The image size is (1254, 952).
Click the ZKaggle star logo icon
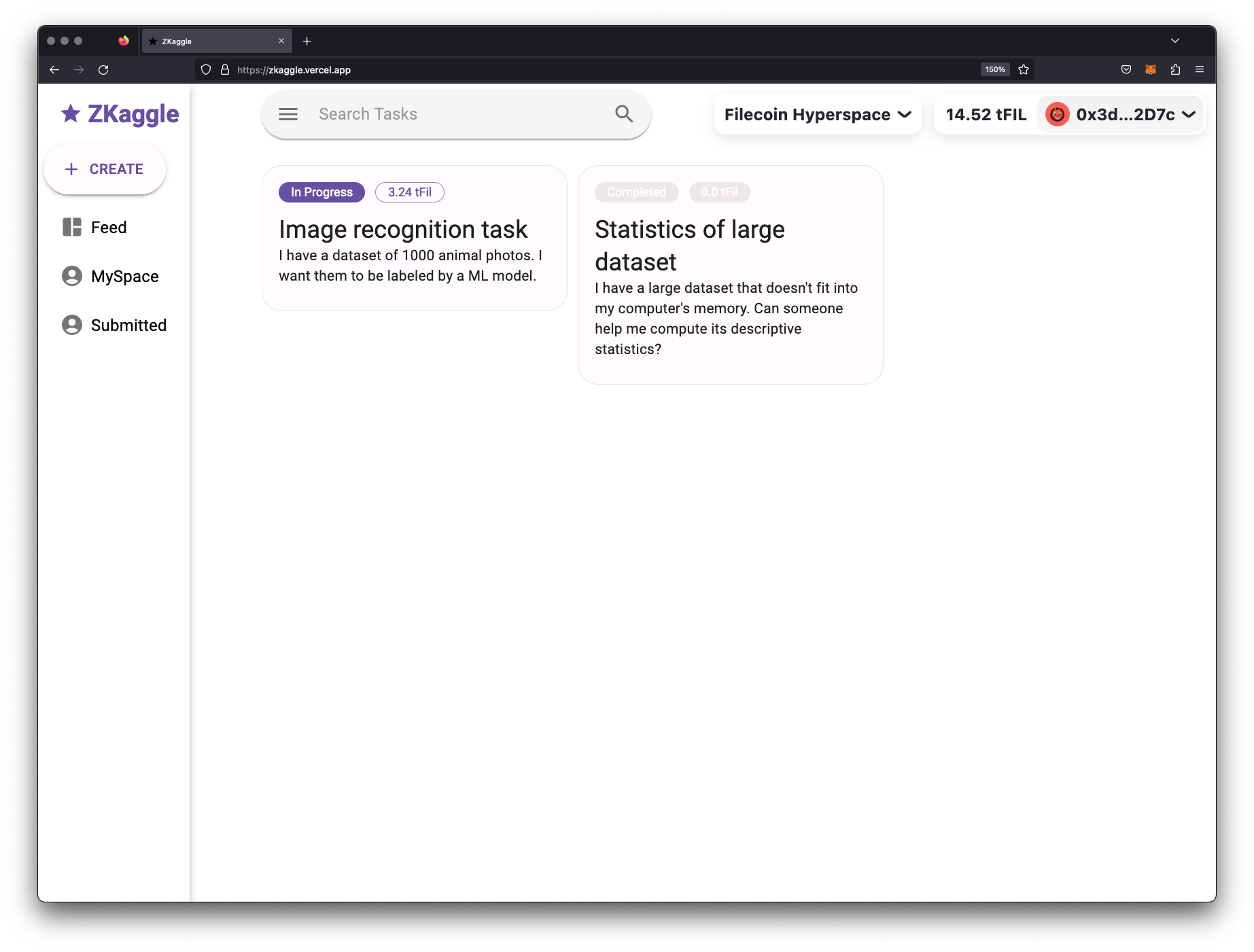(71, 113)
